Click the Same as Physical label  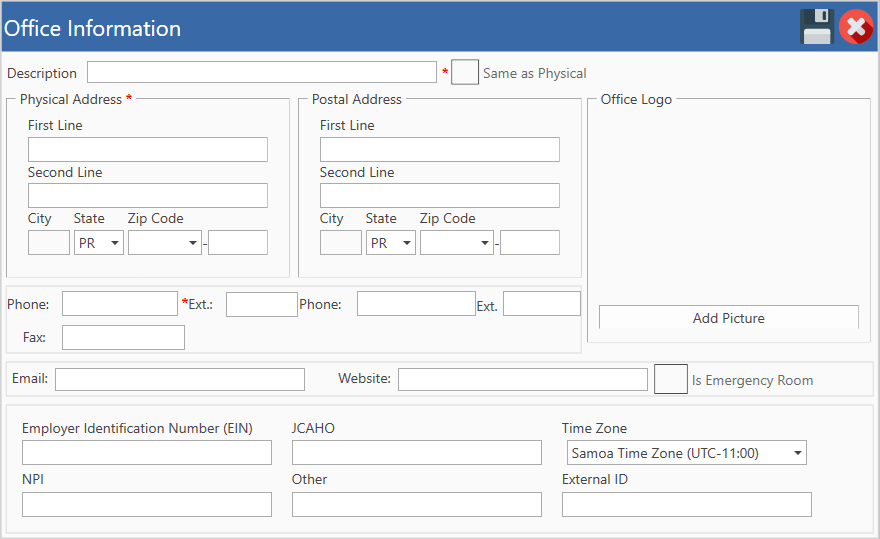coord(534,74)
